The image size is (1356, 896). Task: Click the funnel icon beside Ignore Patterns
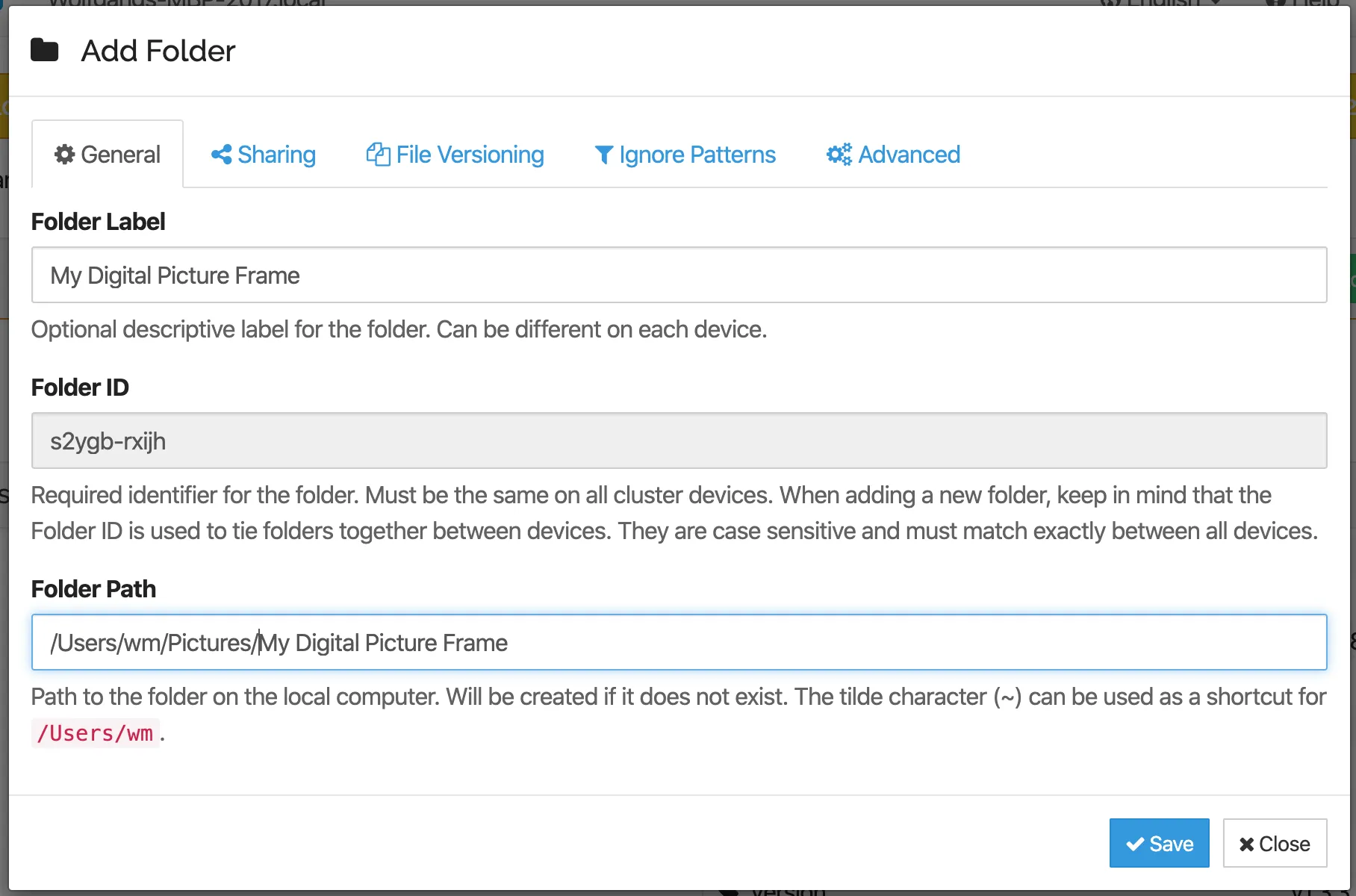pos(603,155)
